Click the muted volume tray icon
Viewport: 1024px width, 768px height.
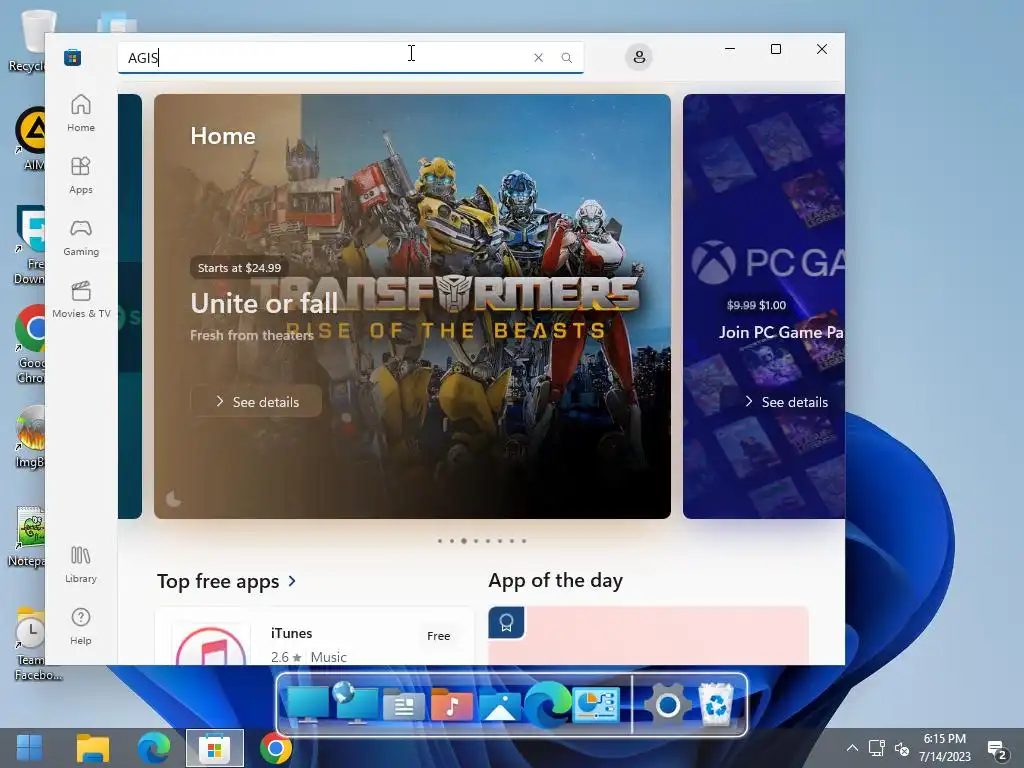902,748
